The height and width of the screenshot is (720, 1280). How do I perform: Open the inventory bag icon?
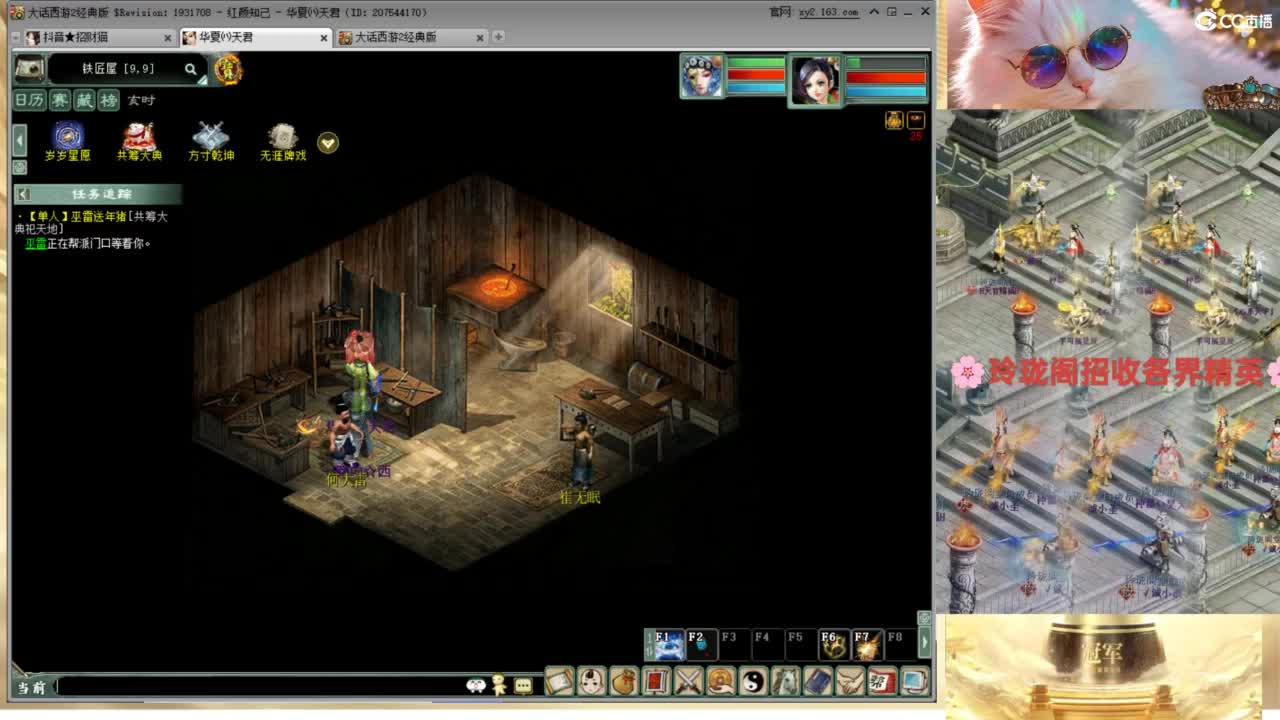624,681
